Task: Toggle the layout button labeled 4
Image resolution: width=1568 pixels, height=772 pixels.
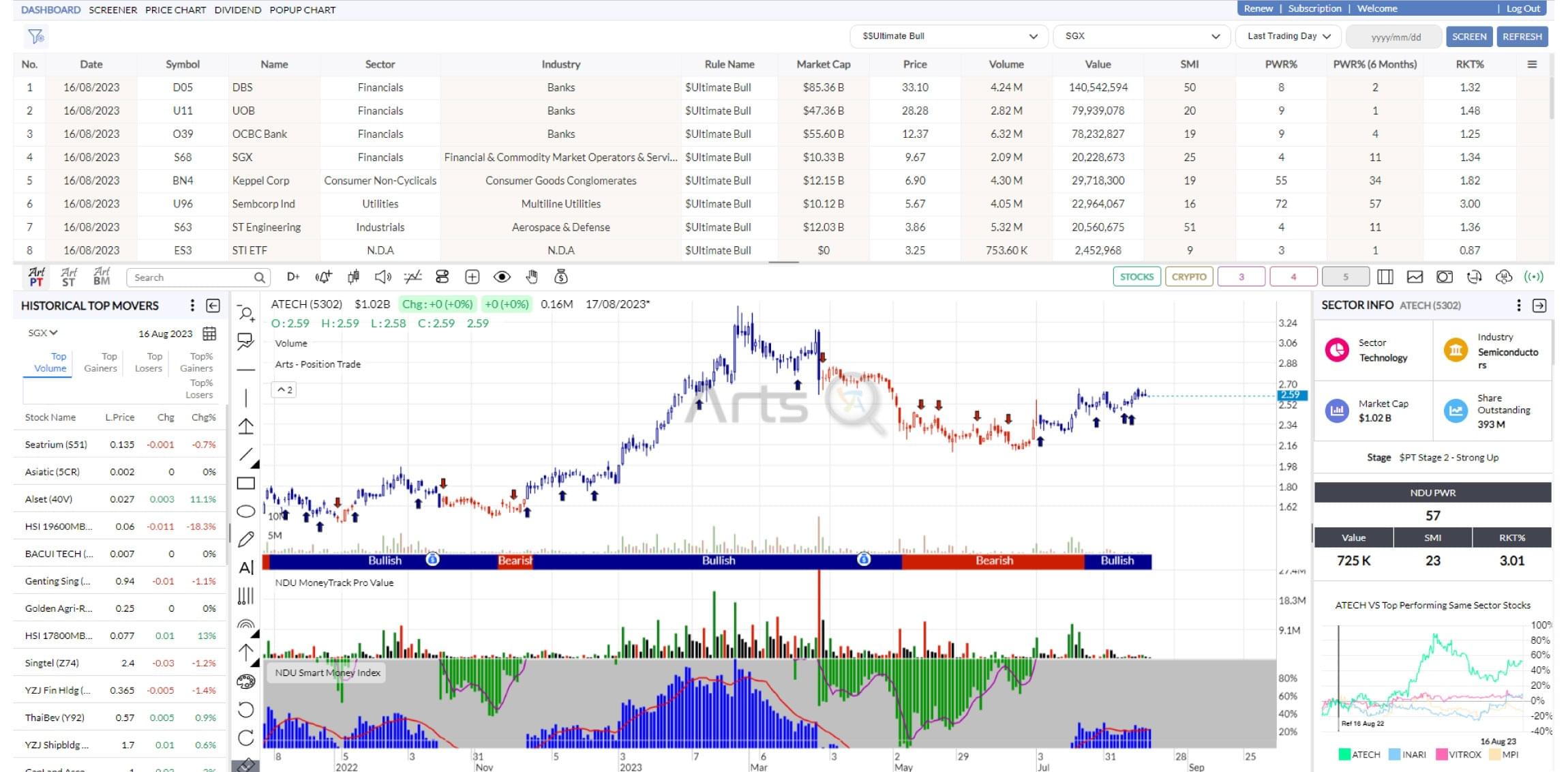Action: (x=1293, y=277)
